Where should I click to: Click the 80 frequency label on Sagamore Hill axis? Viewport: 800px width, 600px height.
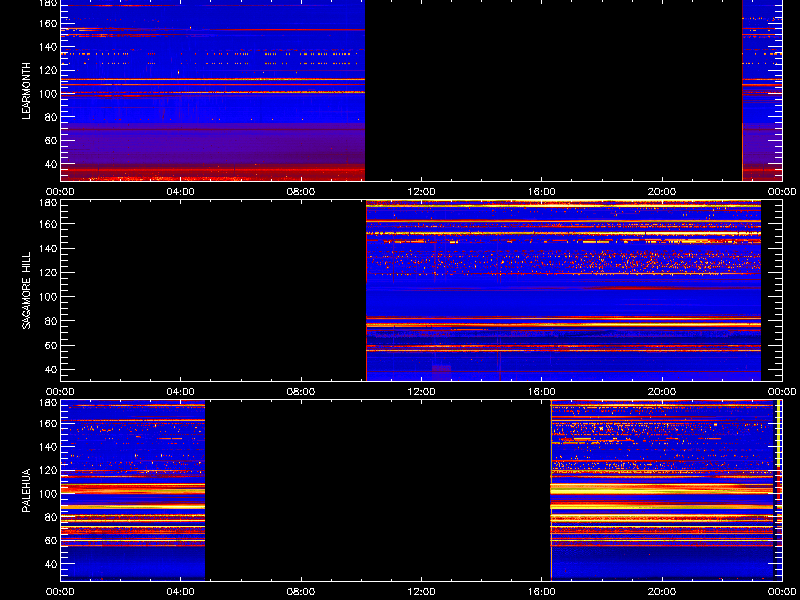[x=53, y=321]
